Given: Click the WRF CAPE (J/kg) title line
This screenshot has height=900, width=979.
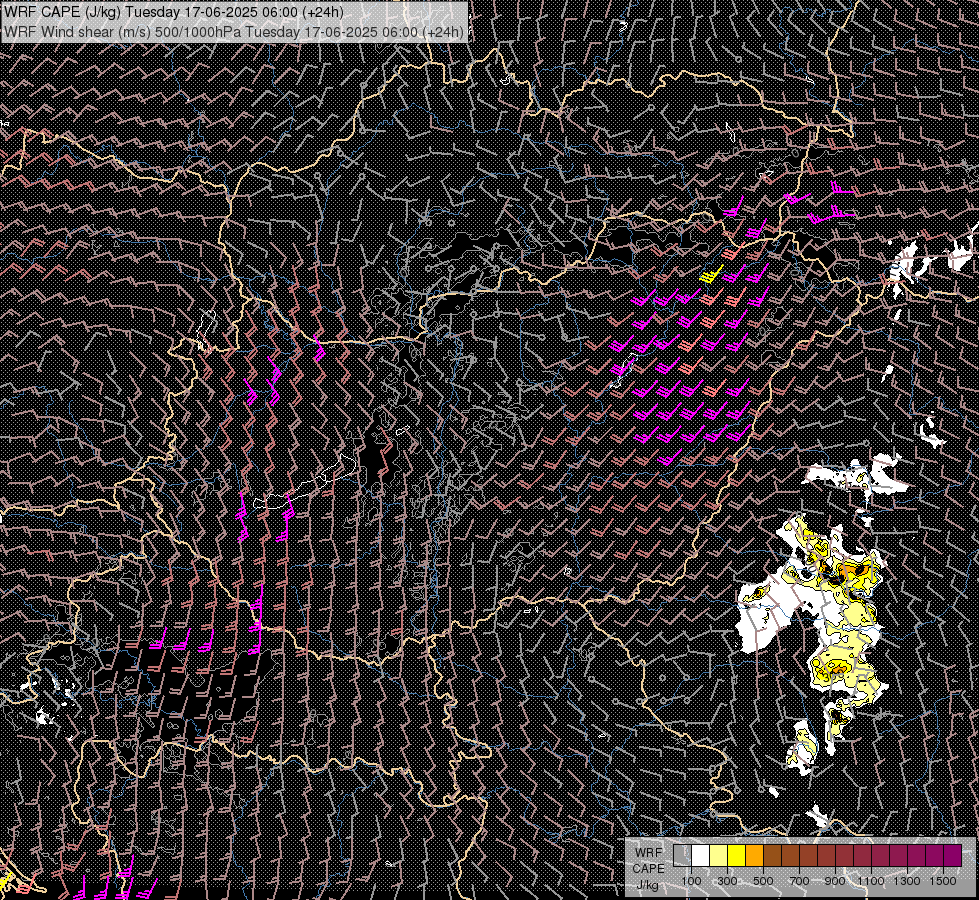Looking at the screenshot, I should pyautogui.click(x=173, y=12).
